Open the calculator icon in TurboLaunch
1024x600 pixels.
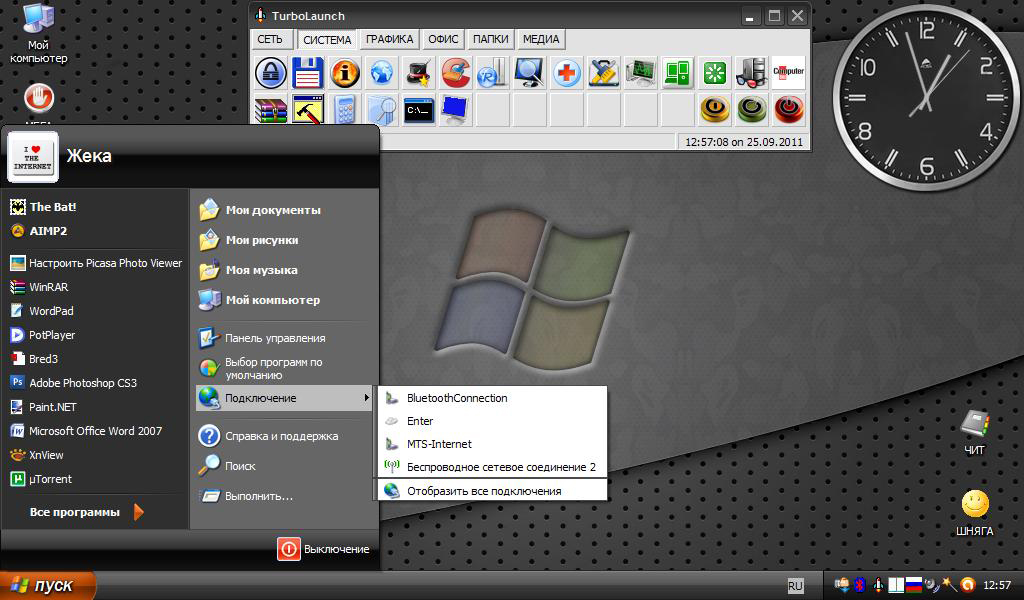tap(345, 109)
